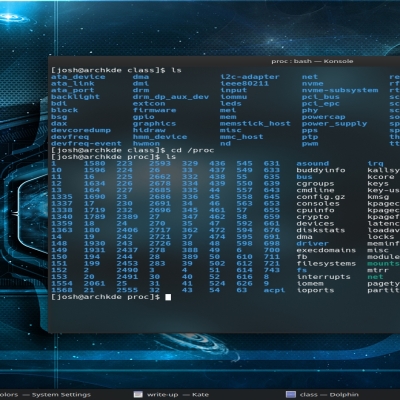Screen dimensions: 400x400
Task: Click memstick_host in the listing
Action: coord(255,124)
